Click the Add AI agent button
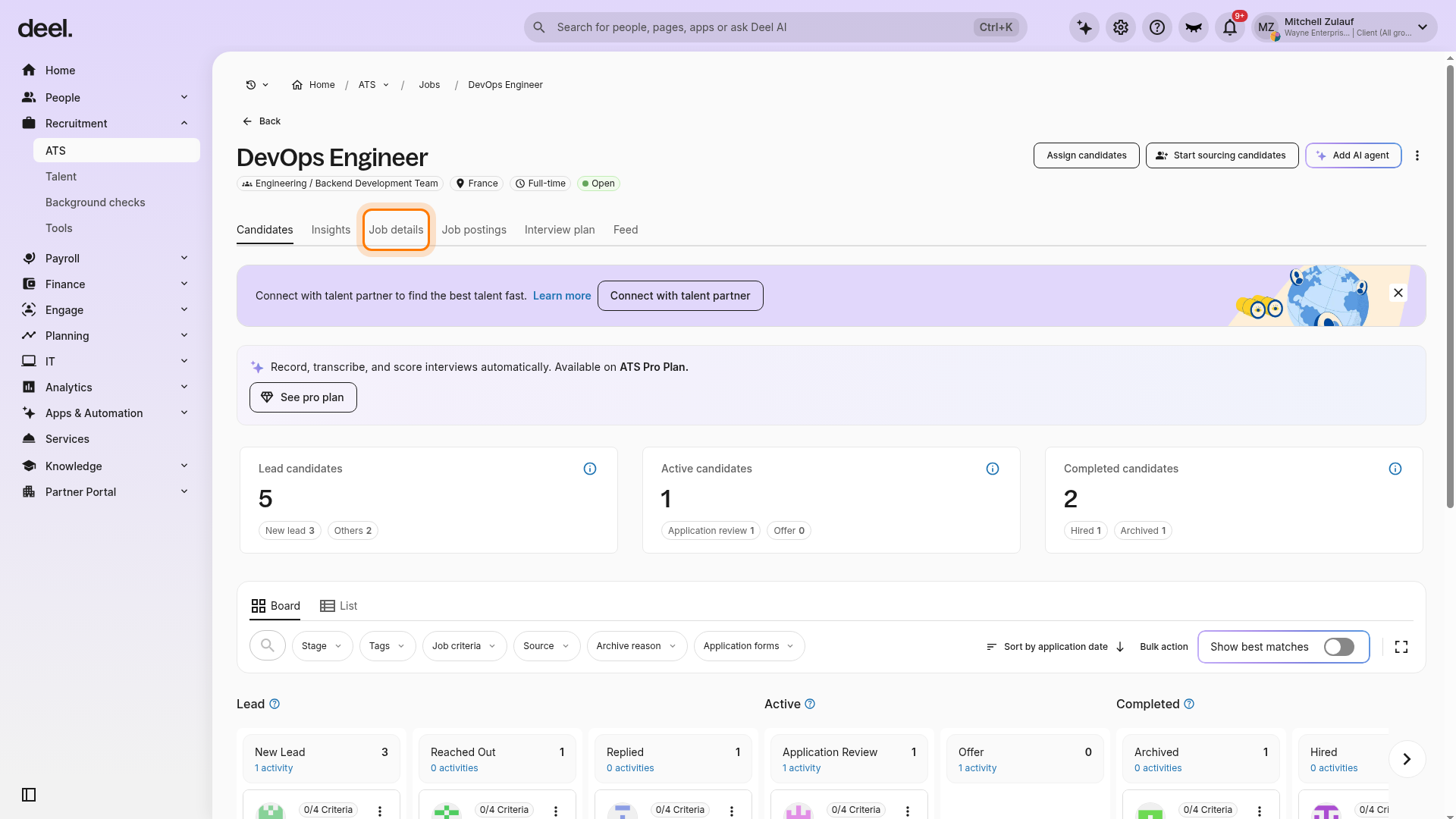Image resolution: width=1456 pixels, height=819 pixels. (x=1354, y=155)
